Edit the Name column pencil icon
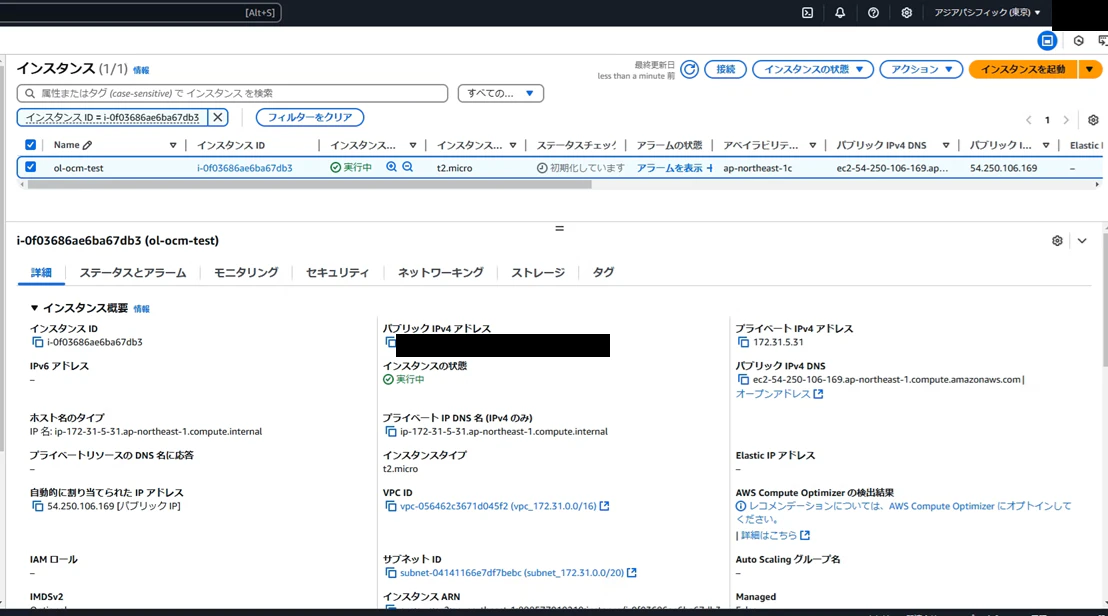The image size is (1108, 616). click(87, 146)
